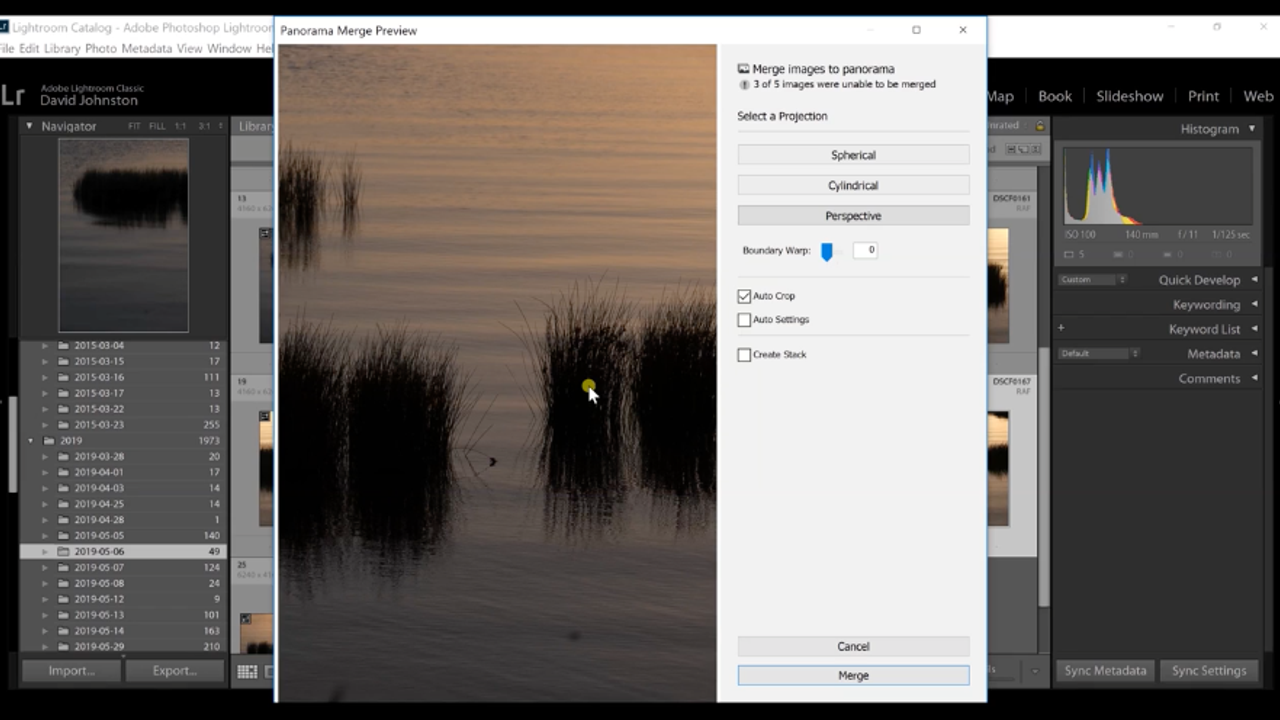
Task: Expand the 2019-05-06 folder
Action: pyautogui.click(x=44, y=552)
